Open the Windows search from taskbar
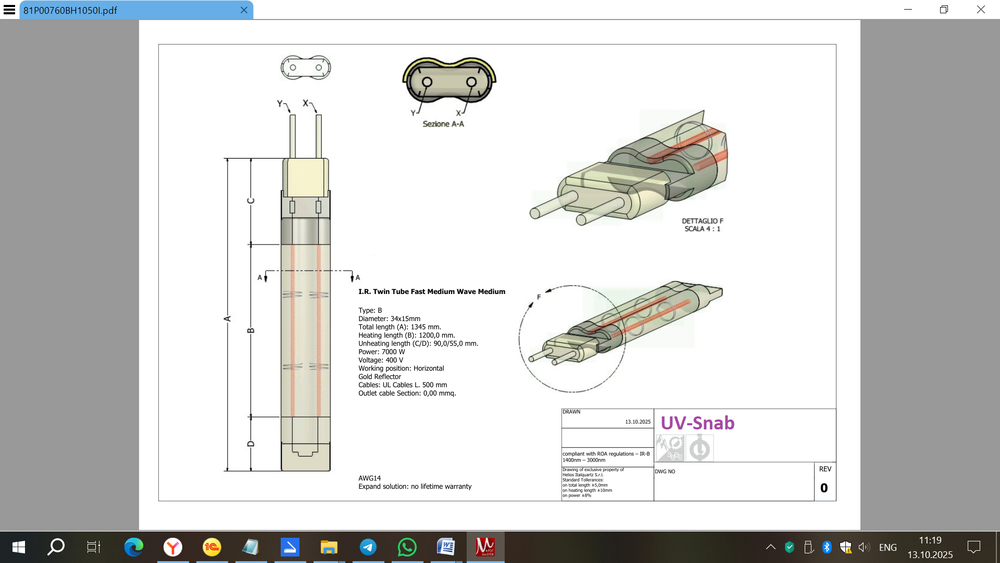Image resolution: width=1000 pixels, height=563 pixels. click(56, 546)
